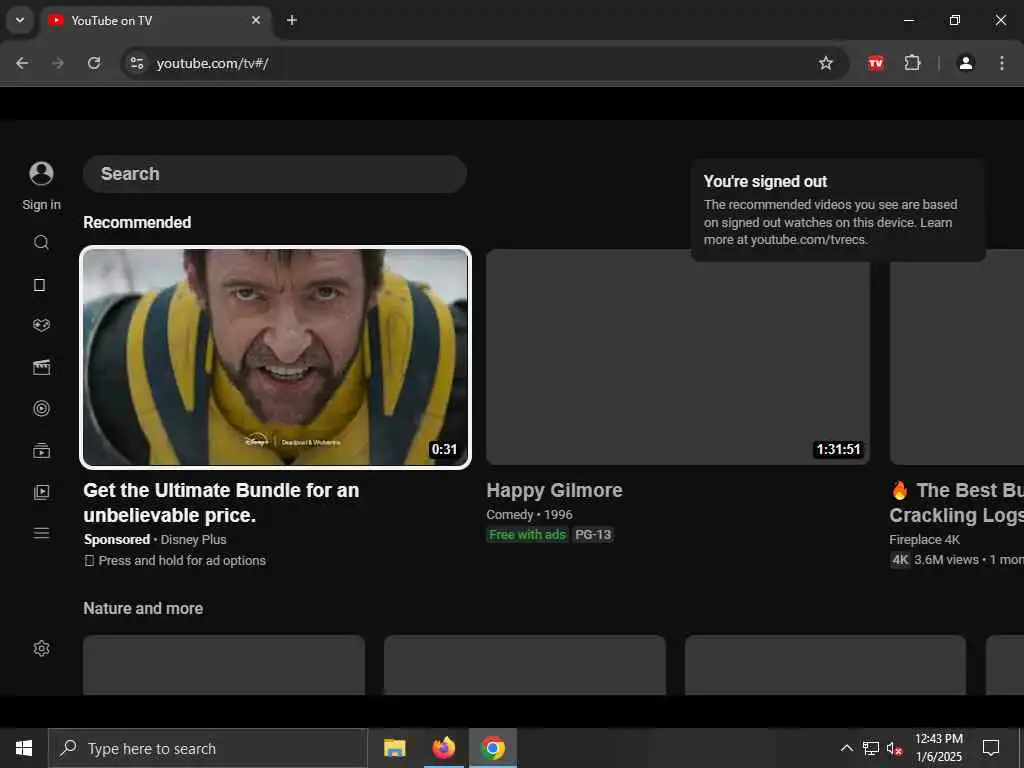Screen dimensions: 1024x768
Task: Open the Windows Start menu
Action: pos(24,748)
